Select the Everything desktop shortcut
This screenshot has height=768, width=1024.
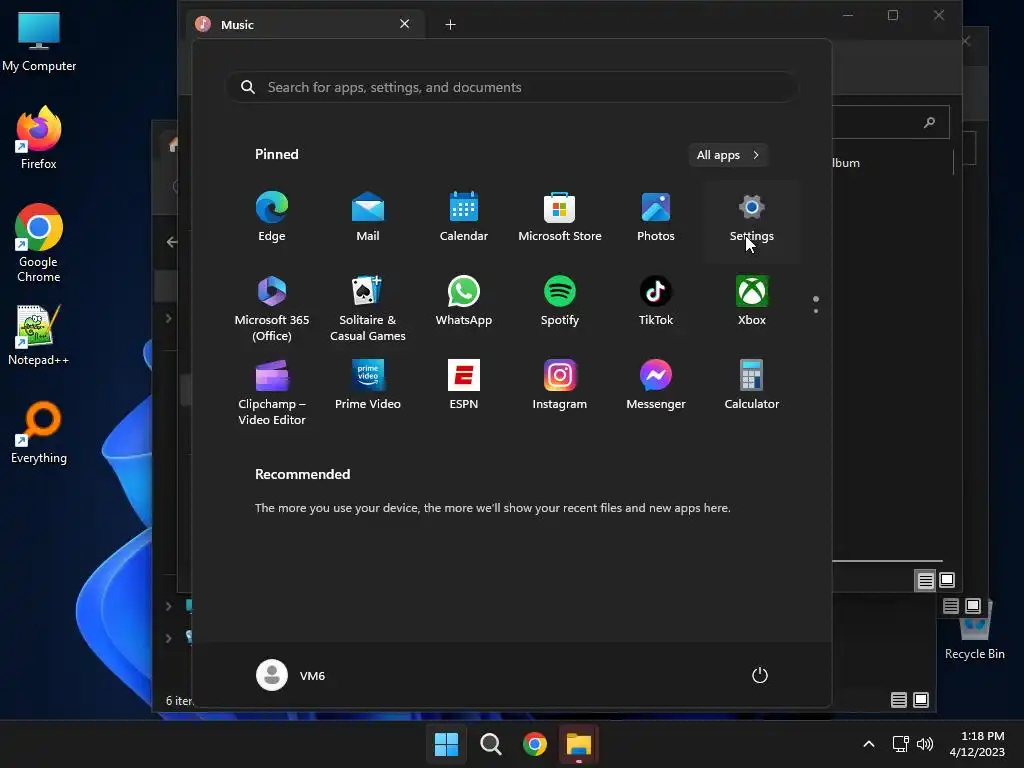click(39, 432)
